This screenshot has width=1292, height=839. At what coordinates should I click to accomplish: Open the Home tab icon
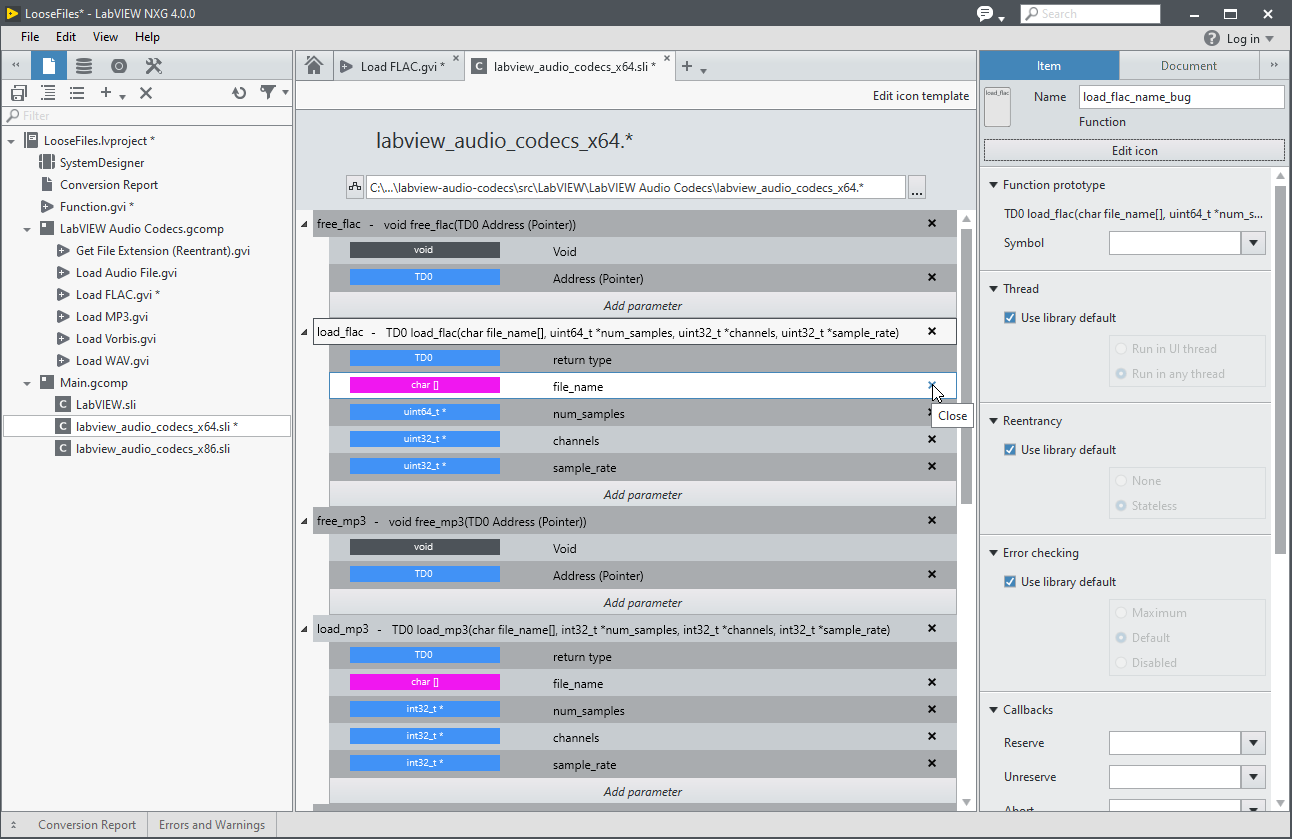pos(314,66)
